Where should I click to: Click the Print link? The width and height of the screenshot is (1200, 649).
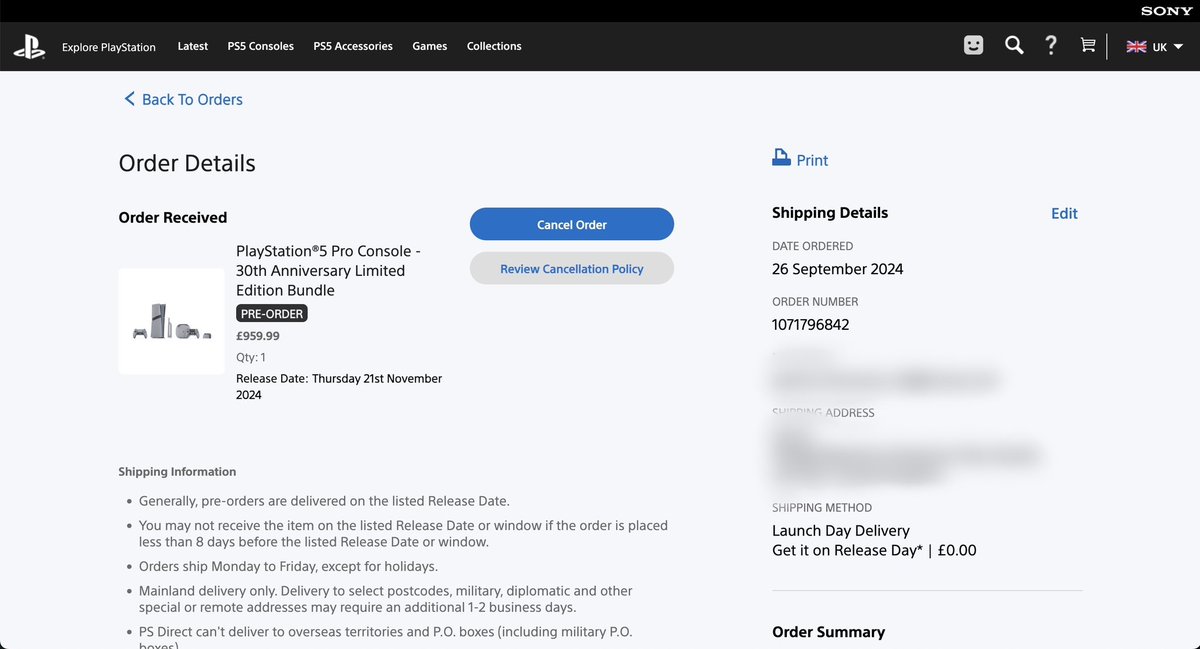pos(812,160)
